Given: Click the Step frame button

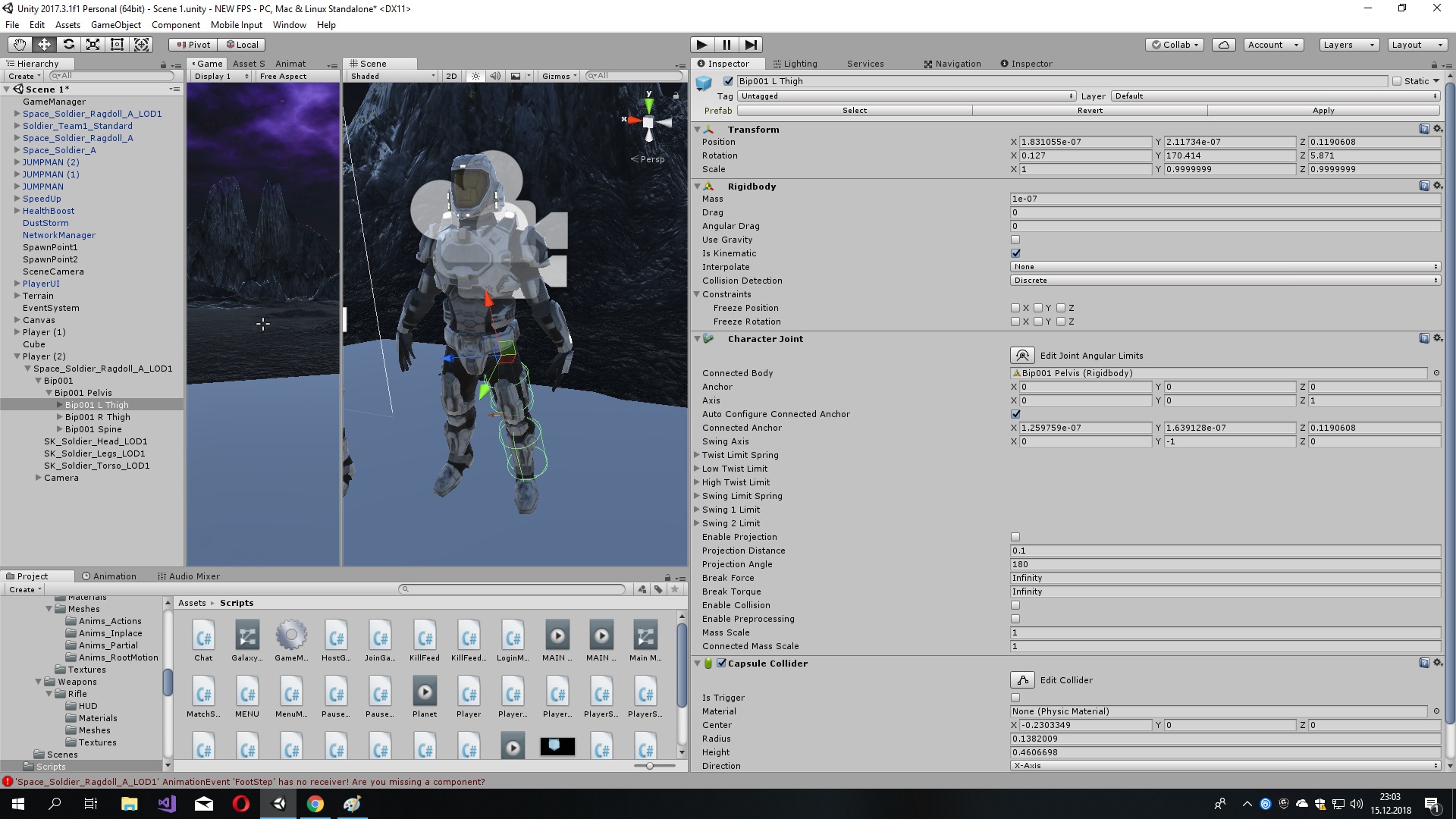Looking at the screenshot, I should click(751, 45).
